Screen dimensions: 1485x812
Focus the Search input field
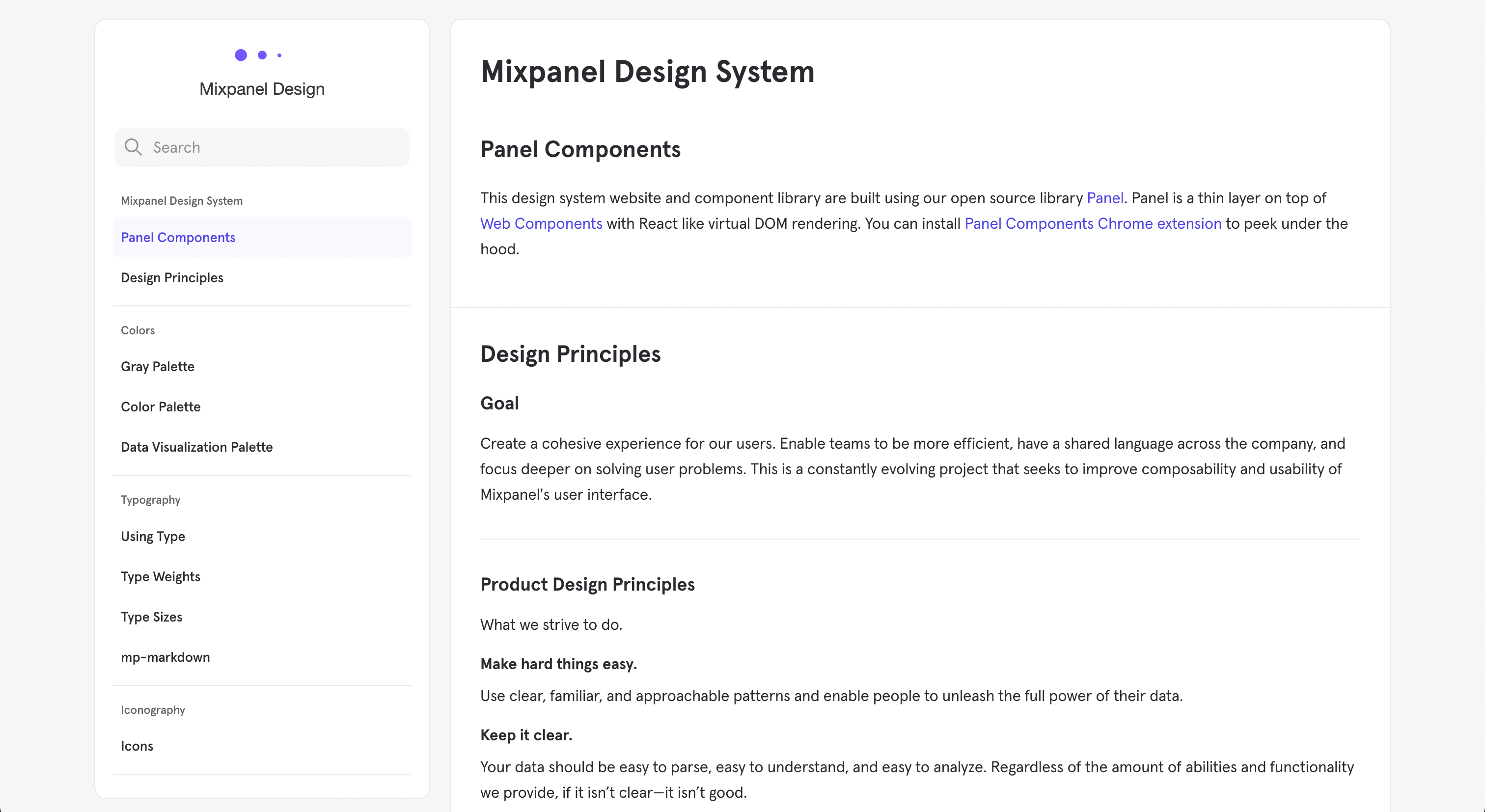coord(262,147)
